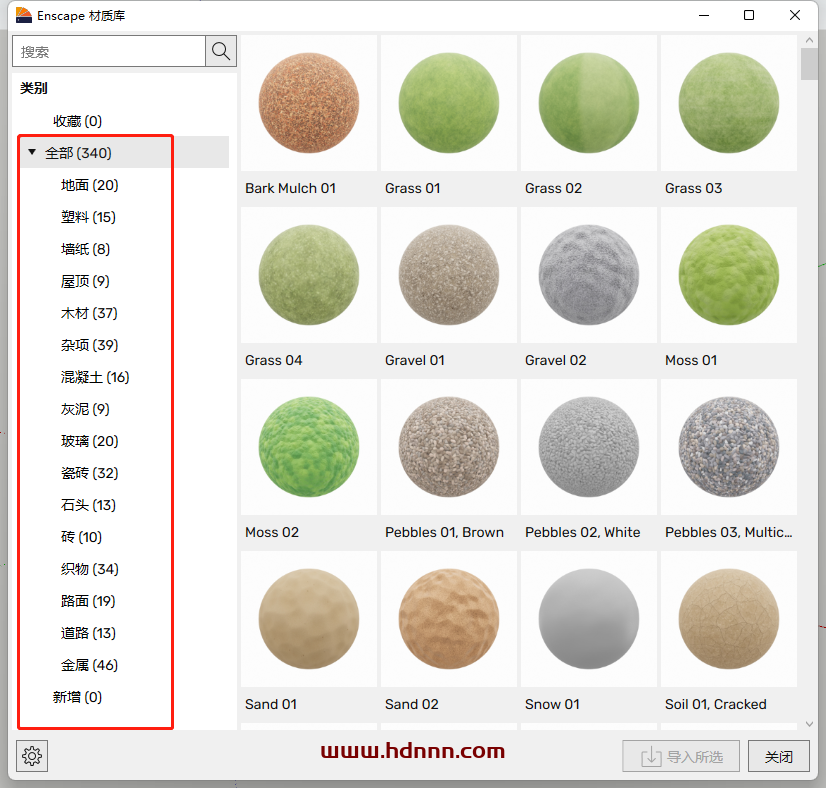The width and height of the screenshot is (826, 788).
Task: Open settings with the gear icon
Action: pos(32,756)
